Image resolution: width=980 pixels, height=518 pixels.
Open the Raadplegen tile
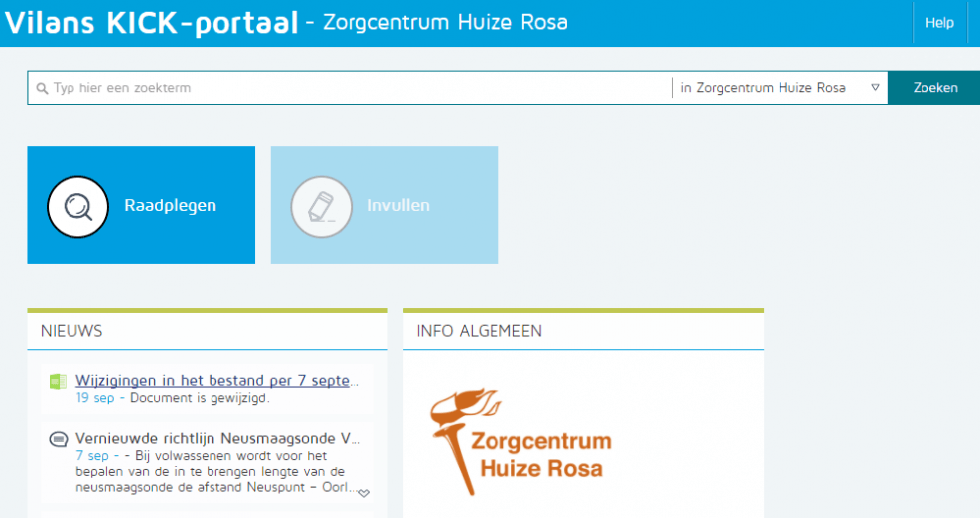pos(141,205)
